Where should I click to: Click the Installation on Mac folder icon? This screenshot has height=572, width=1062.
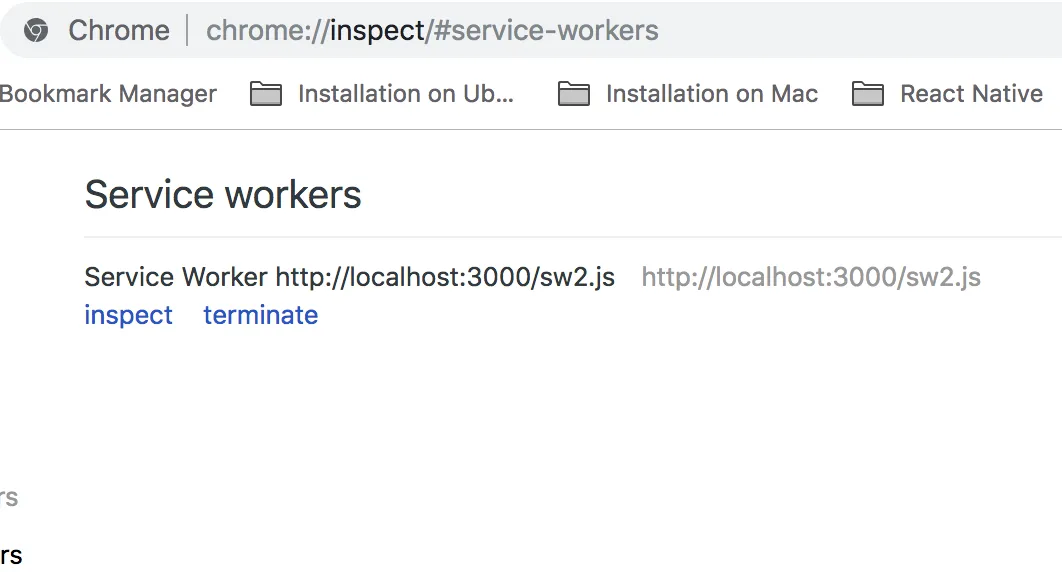click(x=574, y=94)
